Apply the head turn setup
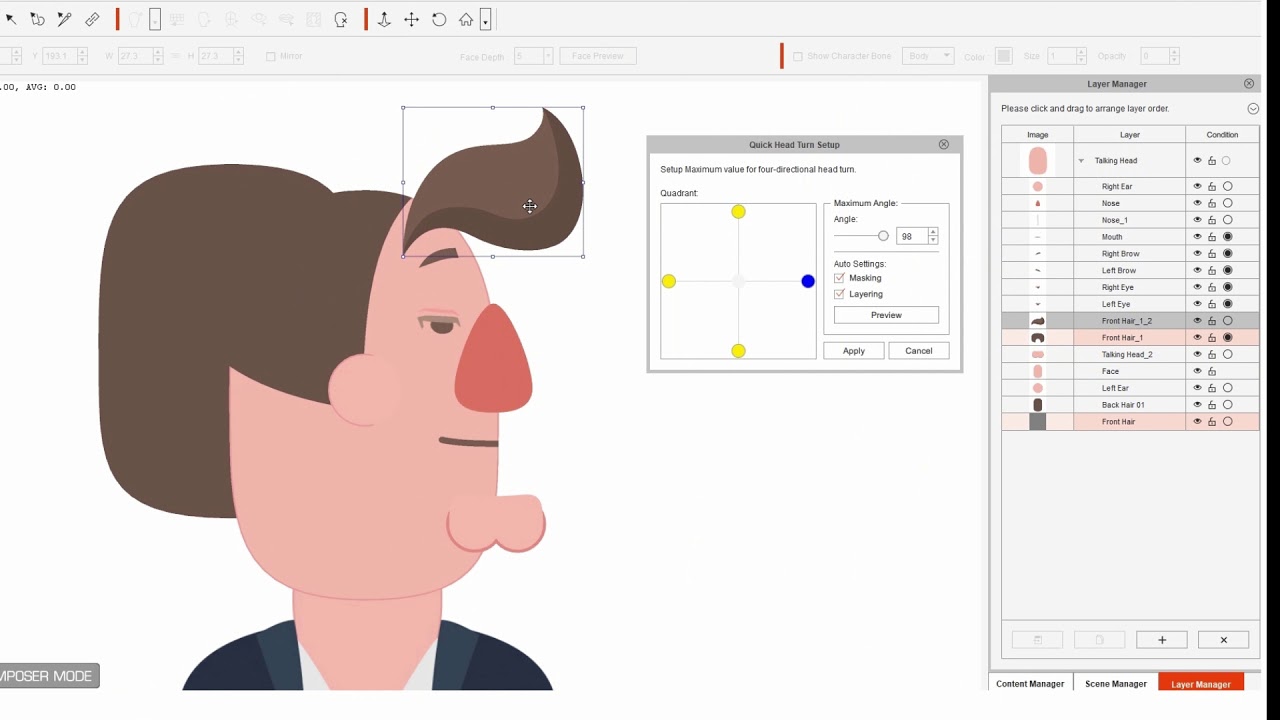This screenshot has width=1280, height=720. point(854,351)
